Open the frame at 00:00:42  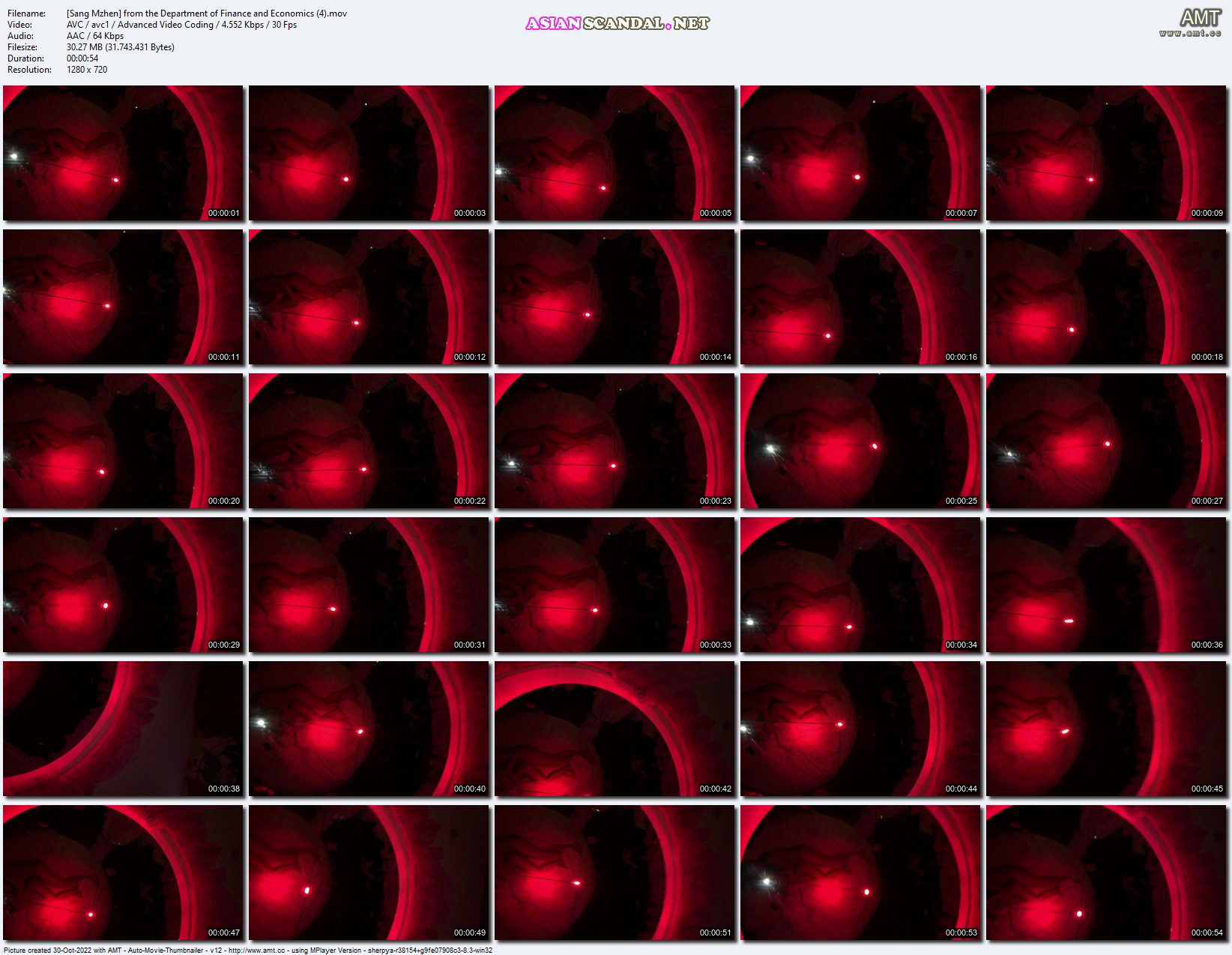coord(615,729)
